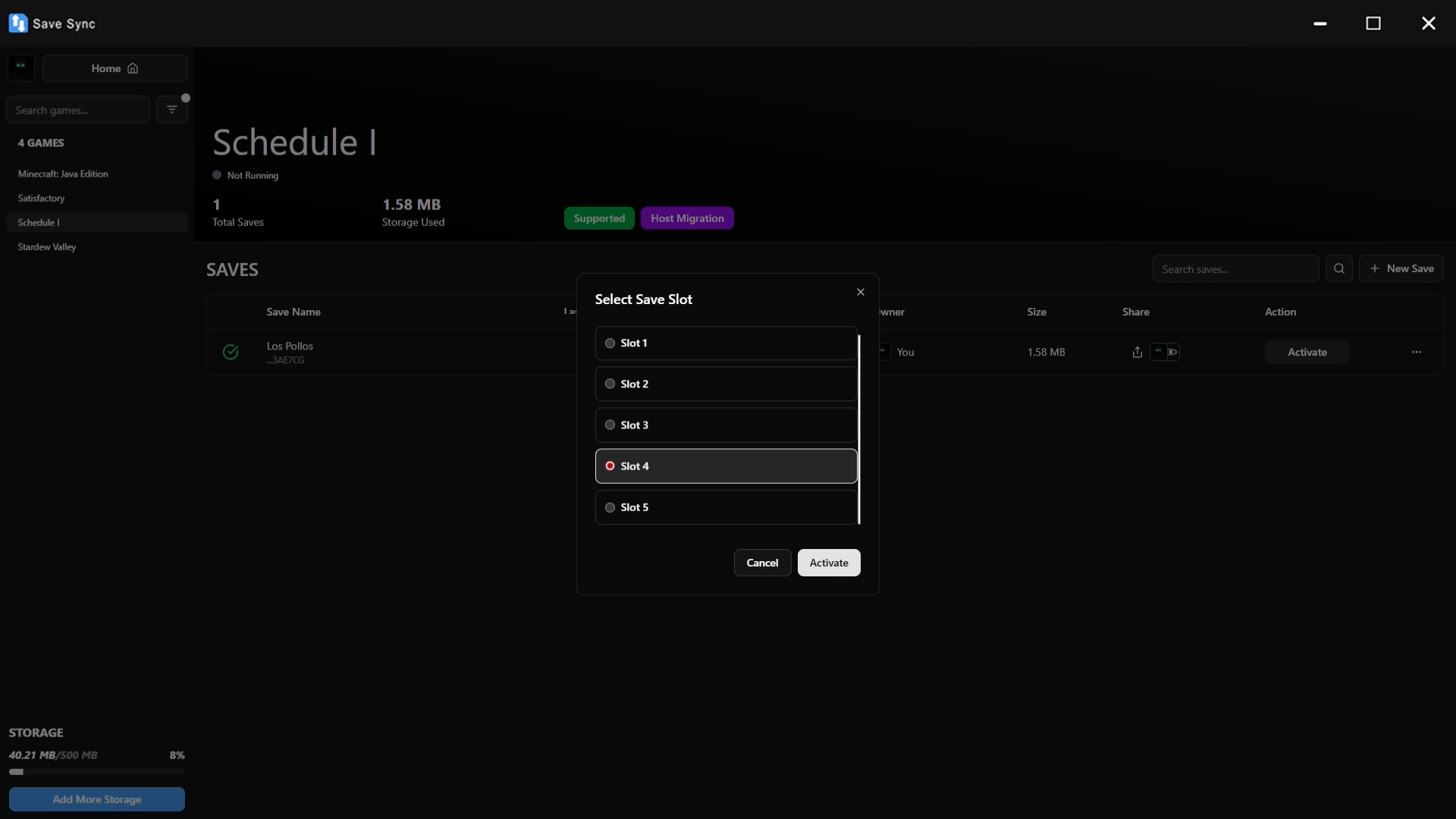Select the Slot 1 radio option
Screen dimensions: 1456x819
610,344
